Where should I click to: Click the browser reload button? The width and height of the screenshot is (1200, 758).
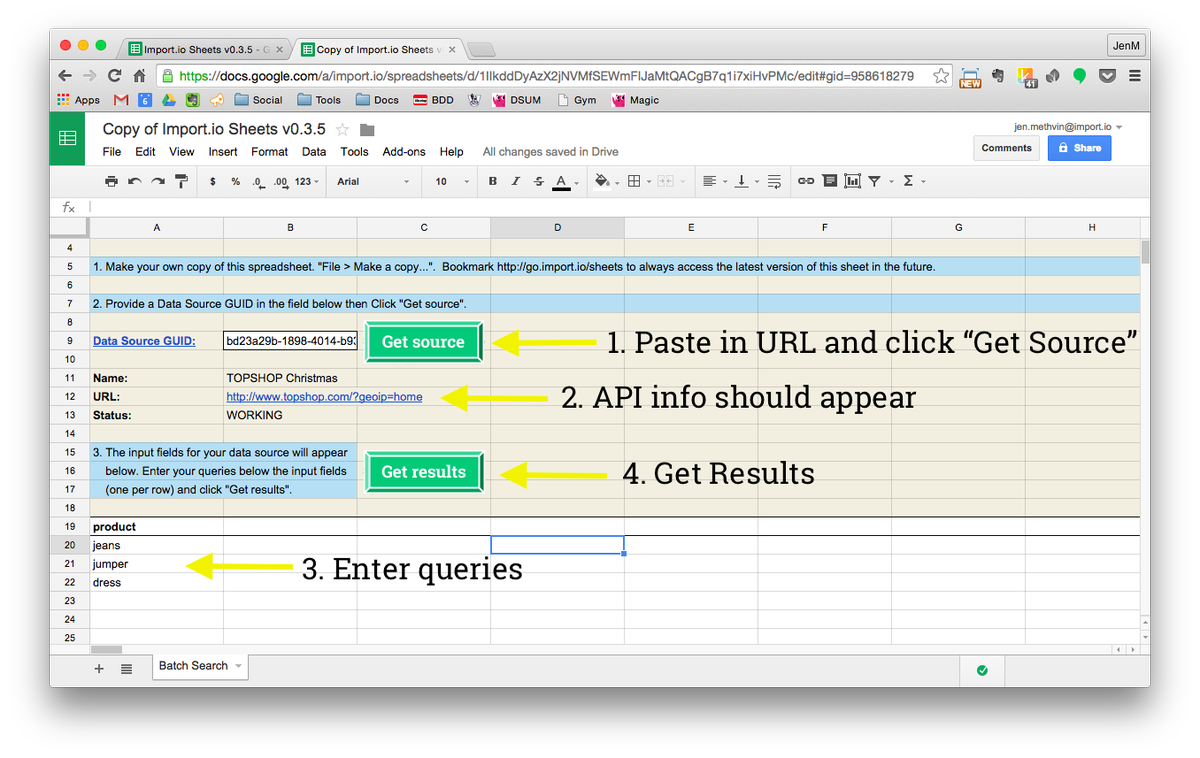(114, 76)
